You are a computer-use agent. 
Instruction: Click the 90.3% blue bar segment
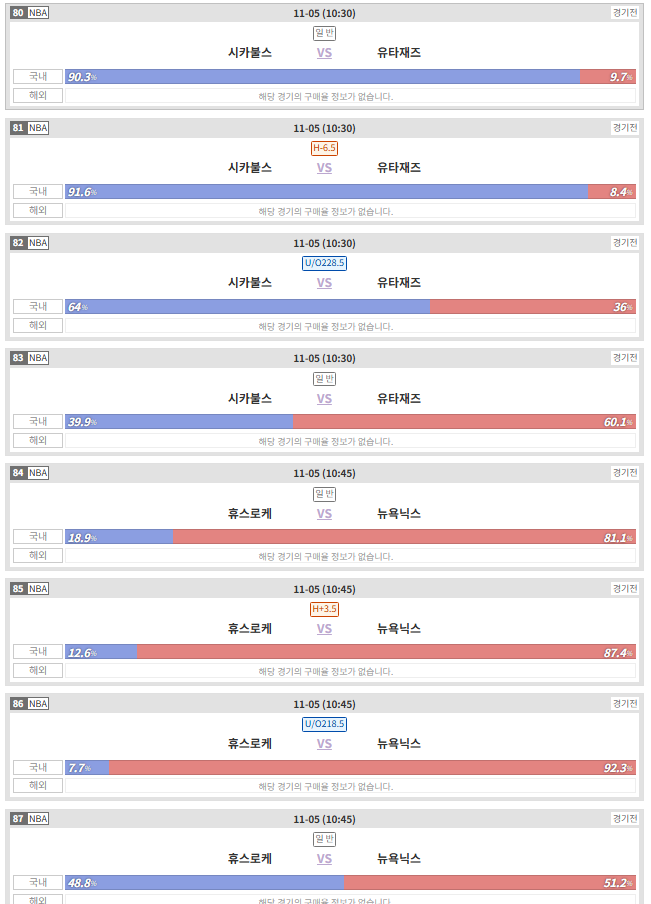[x=322, y=77]
